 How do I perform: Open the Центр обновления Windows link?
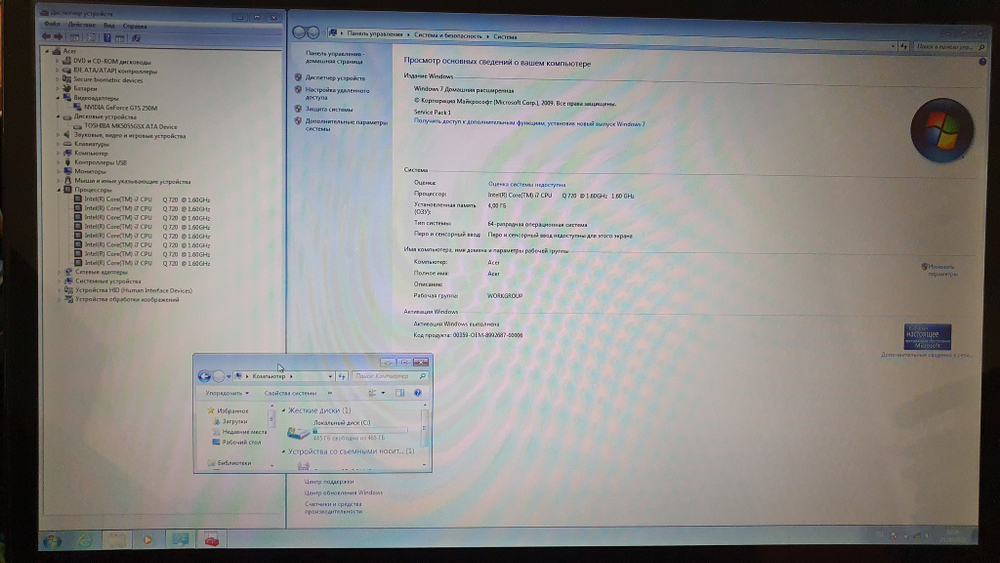pyautogui.click(x=343, y=492)
